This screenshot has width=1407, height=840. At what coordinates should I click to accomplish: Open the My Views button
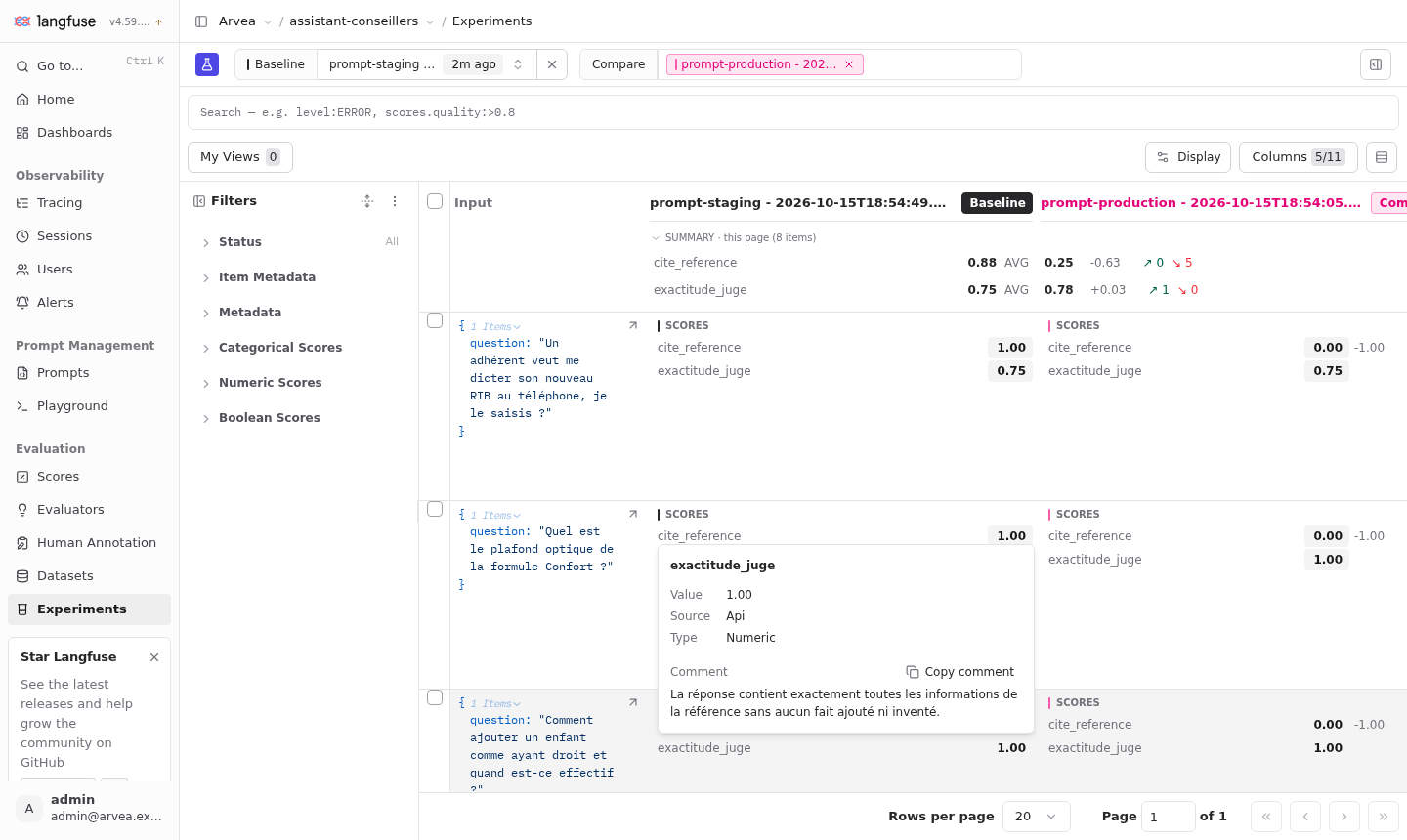pyautogui.click(x=240, y=157)
